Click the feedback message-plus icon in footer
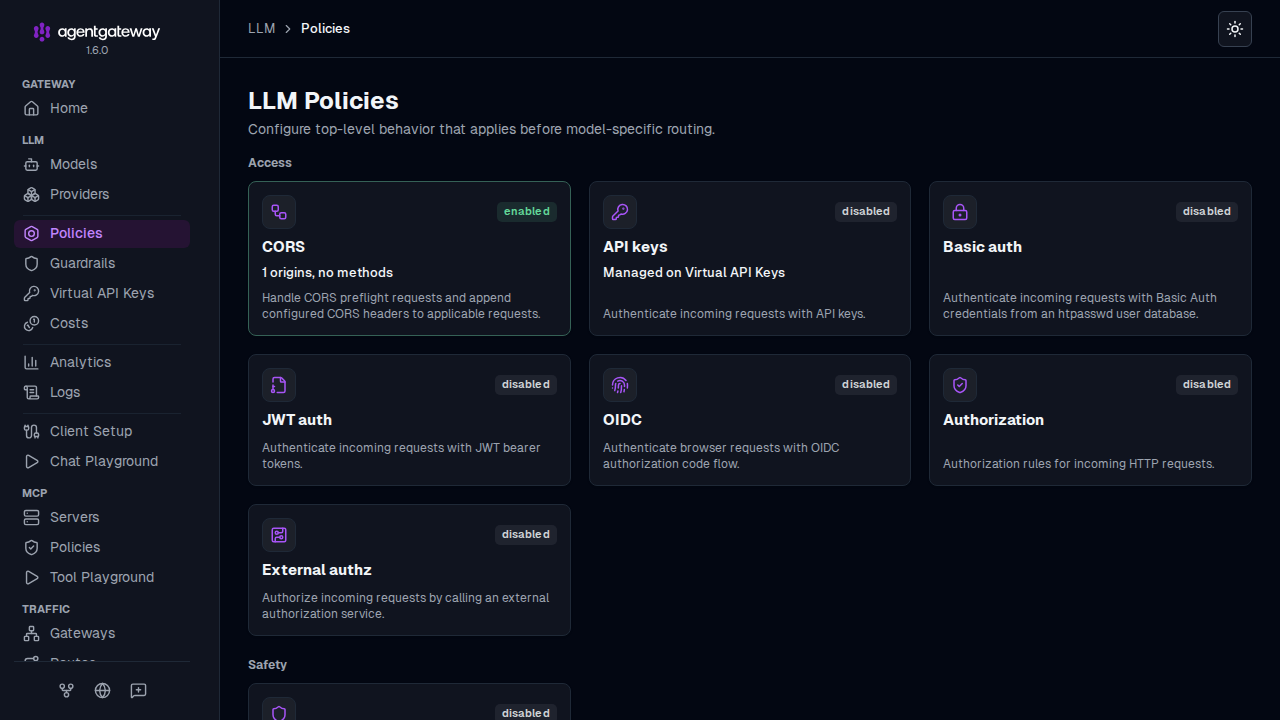The width and height of the screenshot is (1280, 720). 138,690
